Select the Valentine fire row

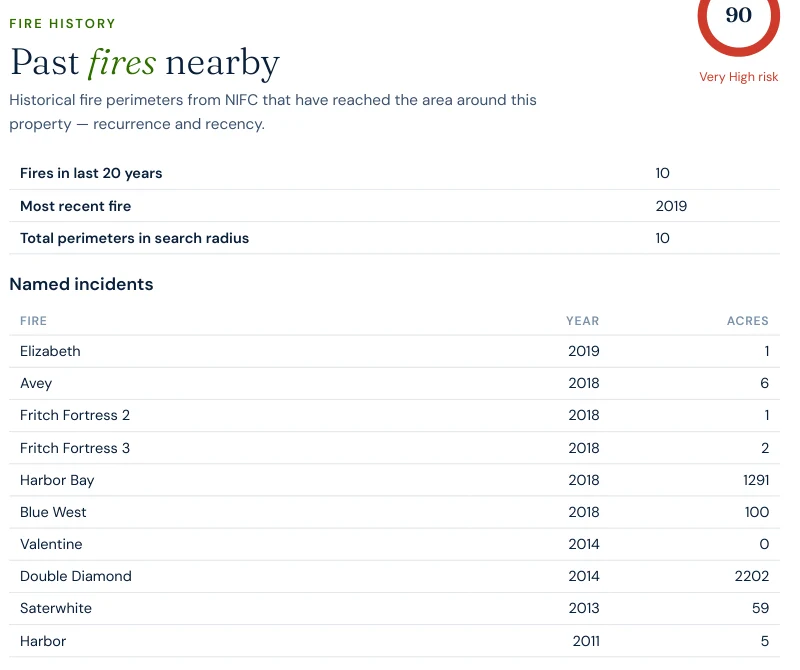coord(394,544)
